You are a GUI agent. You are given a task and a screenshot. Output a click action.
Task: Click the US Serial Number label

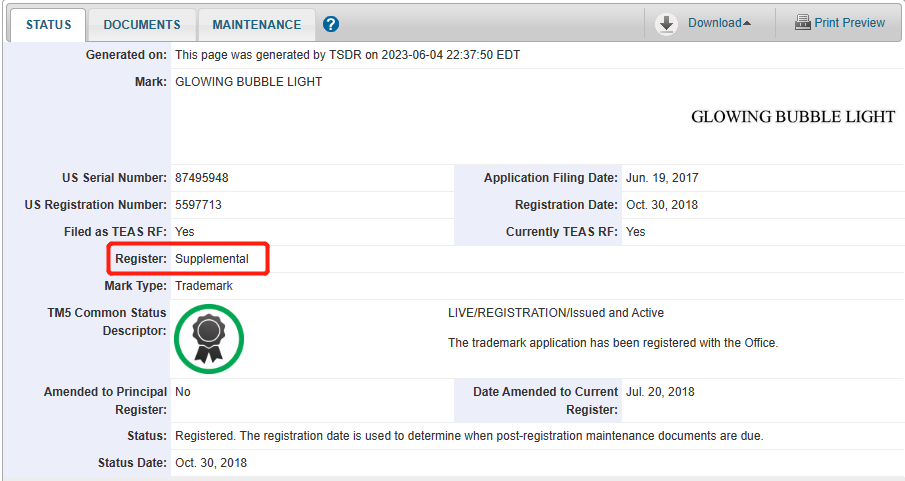[x=114, y=178]
